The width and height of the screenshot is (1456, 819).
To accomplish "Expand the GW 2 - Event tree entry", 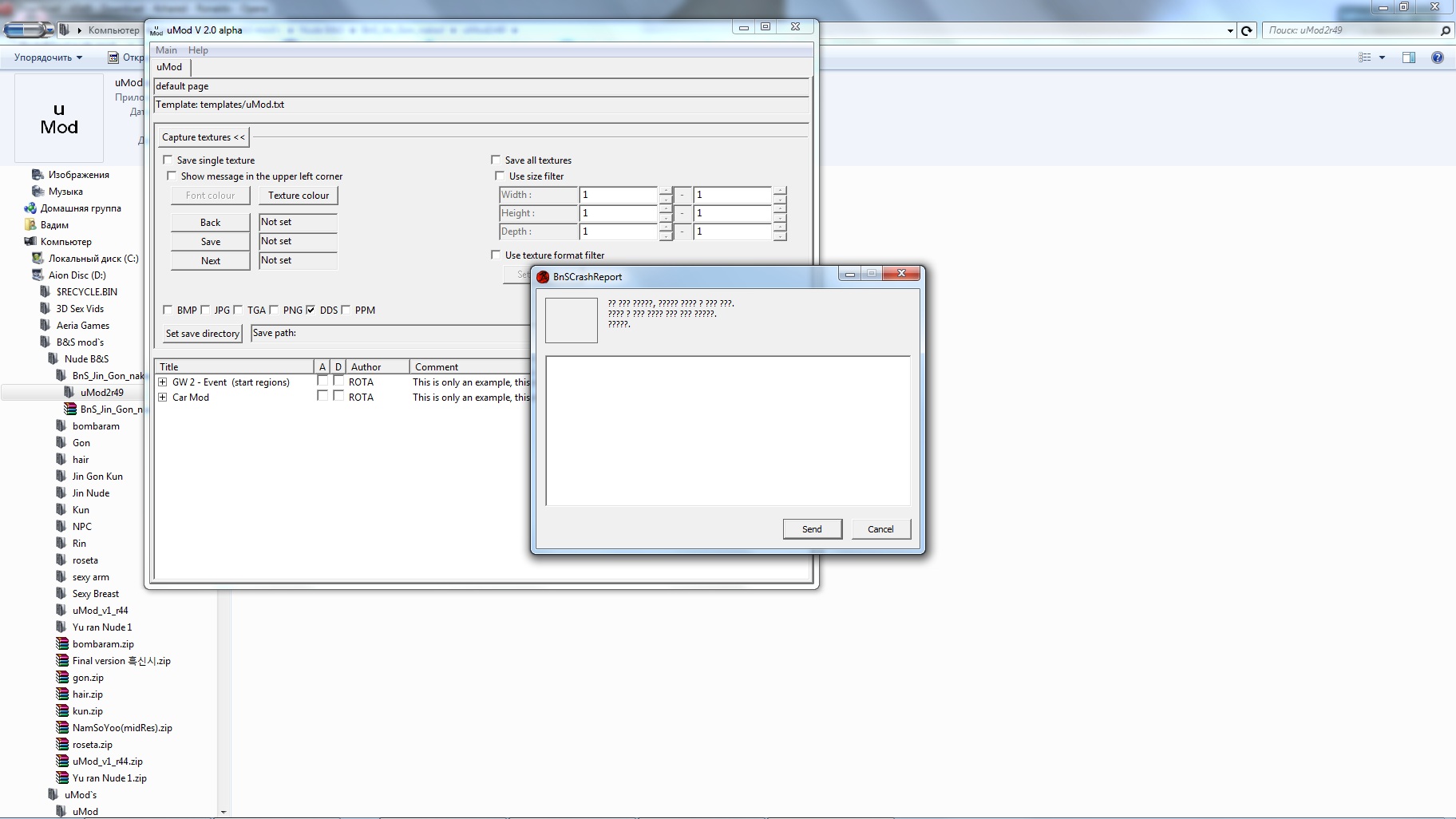I will coord(163,382).
